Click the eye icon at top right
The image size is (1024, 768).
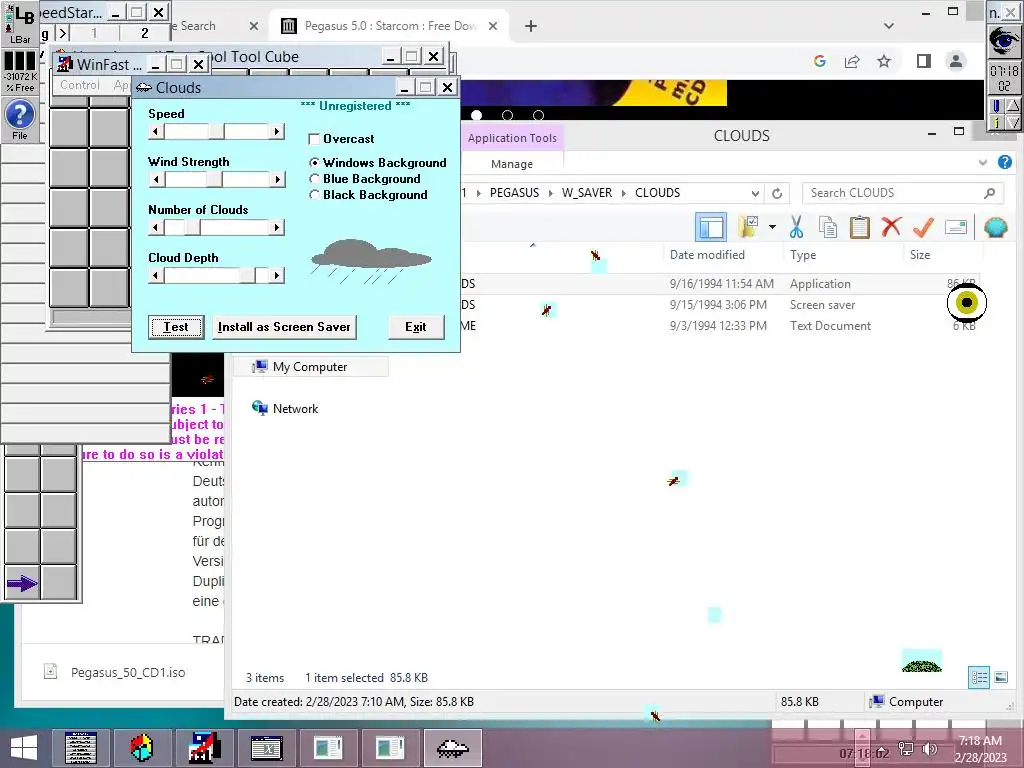coord(1004,41)
